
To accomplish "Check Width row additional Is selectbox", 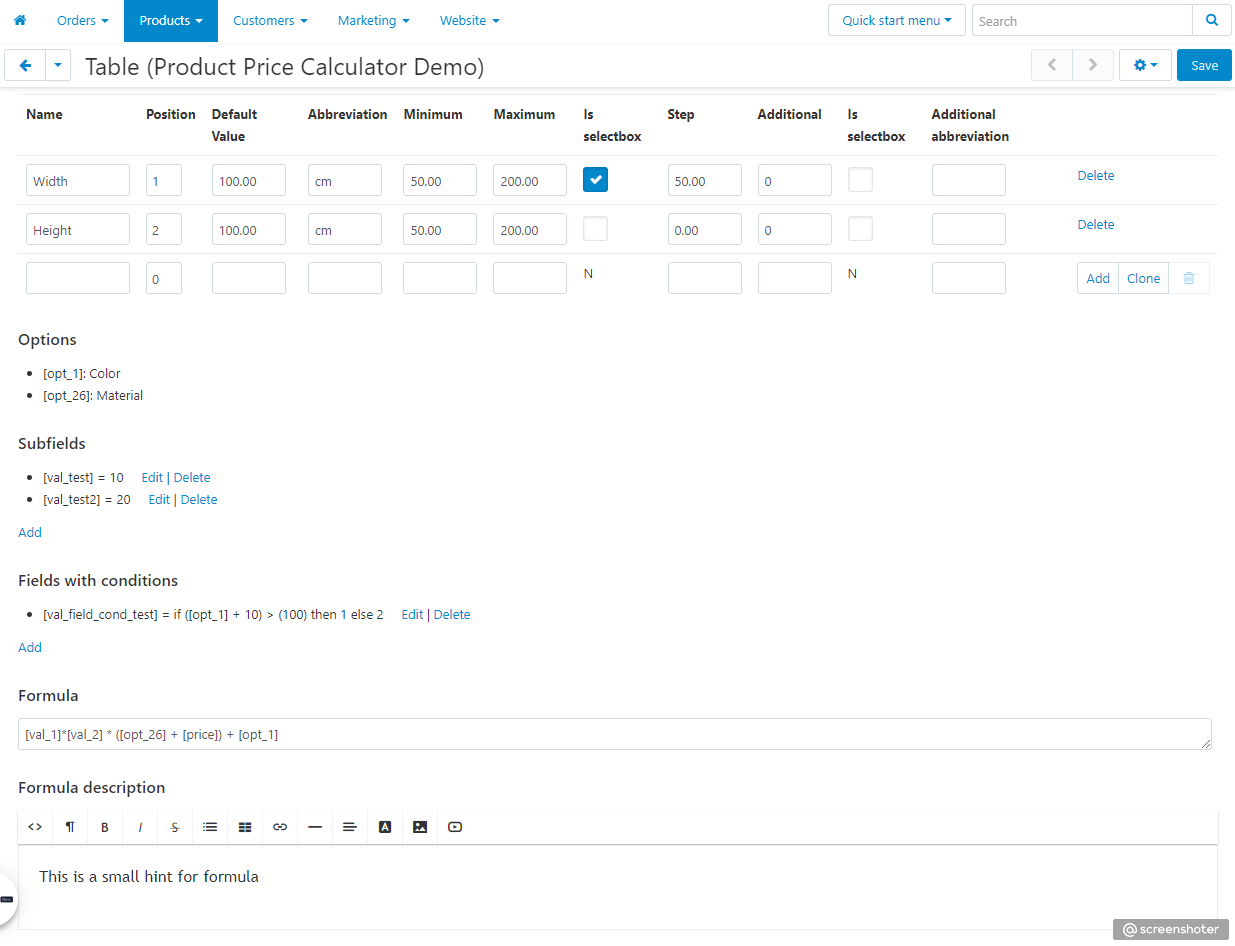I will pos(860,180).
